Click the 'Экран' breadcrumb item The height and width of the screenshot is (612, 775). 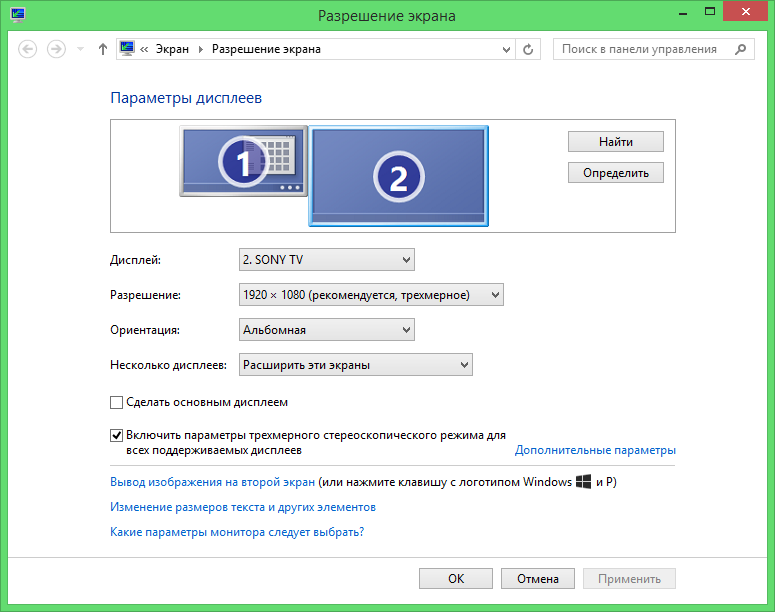coord(172,49)
